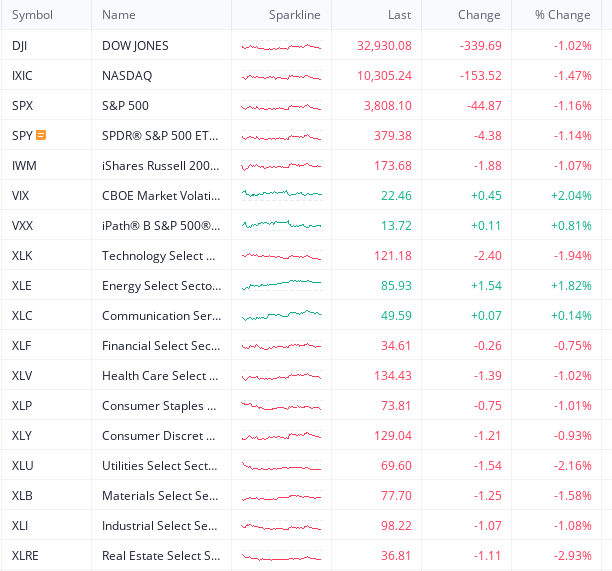Click the Industrial Select name
The height and width of the screenshot is (571, 612).
(x=159, y=526)
